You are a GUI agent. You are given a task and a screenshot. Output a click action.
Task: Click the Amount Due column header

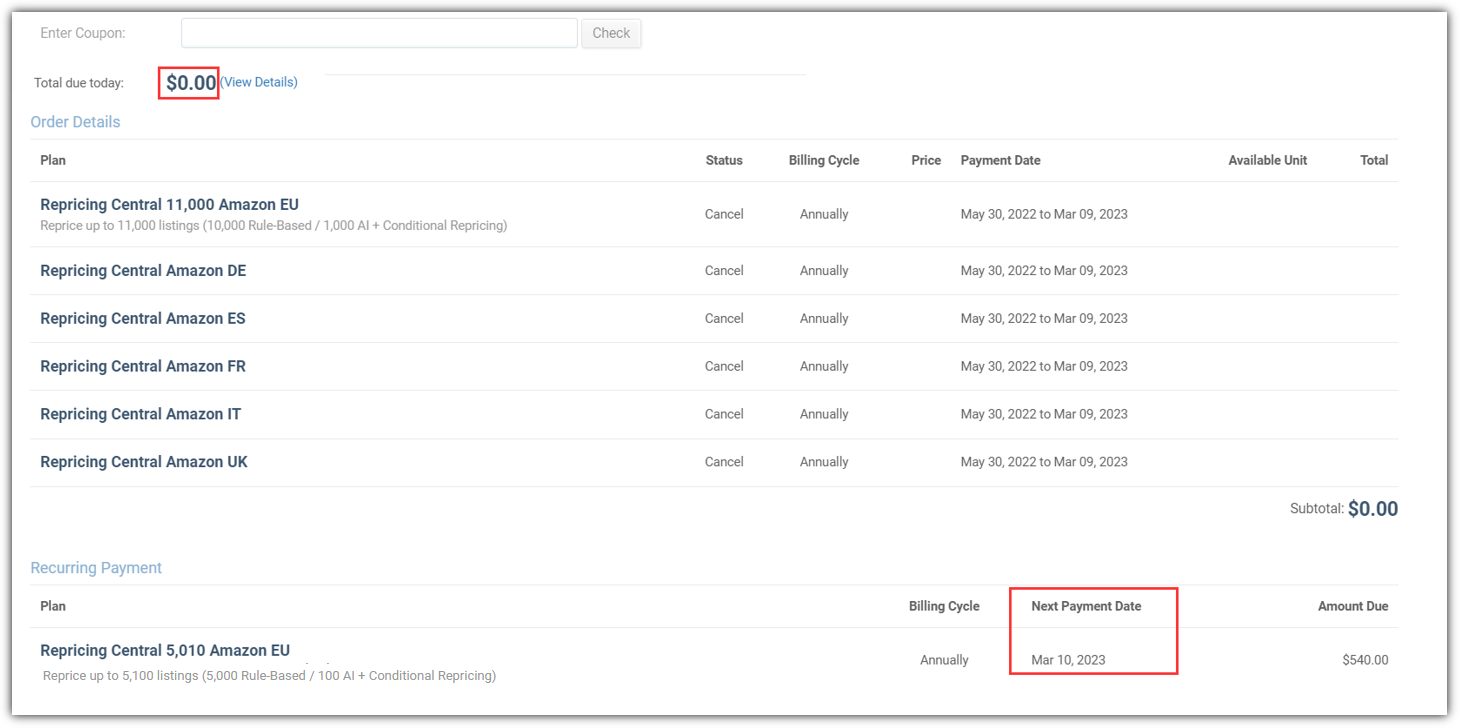(x=1353, y=606)
